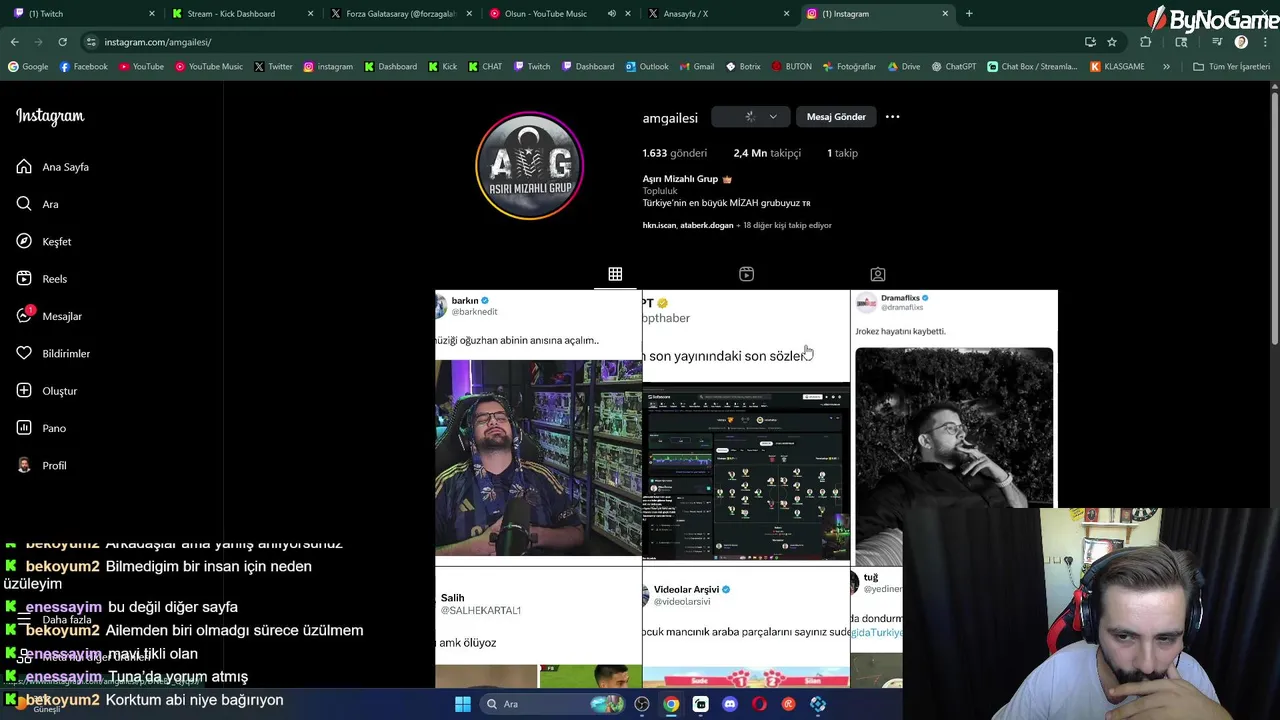Open the Salih post thumbnail
Image resolution: width=1280 pixels, height=720 pixels.
pos(538,627)
